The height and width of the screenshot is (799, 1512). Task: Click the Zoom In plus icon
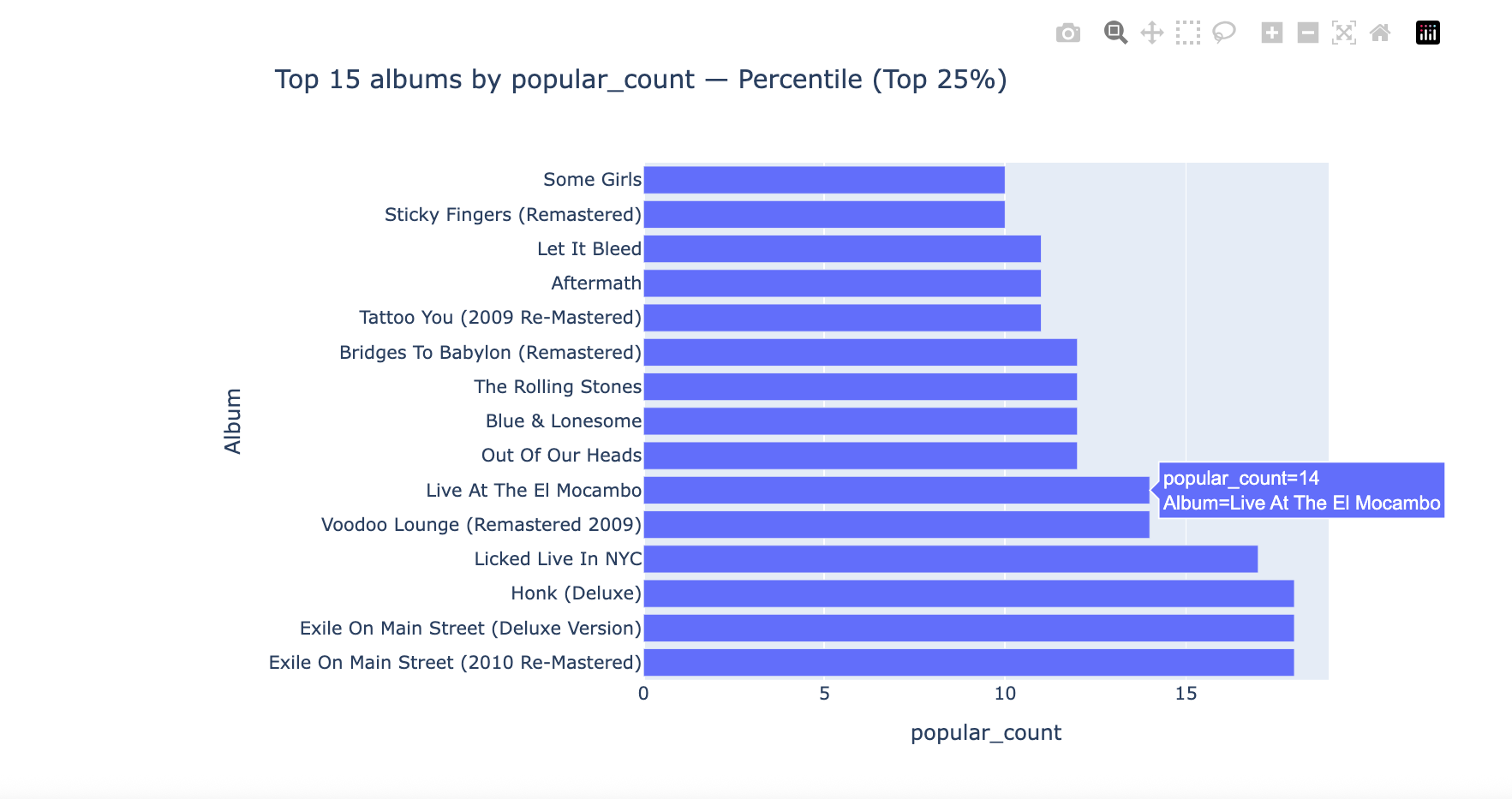click(x=1271, y=33)
